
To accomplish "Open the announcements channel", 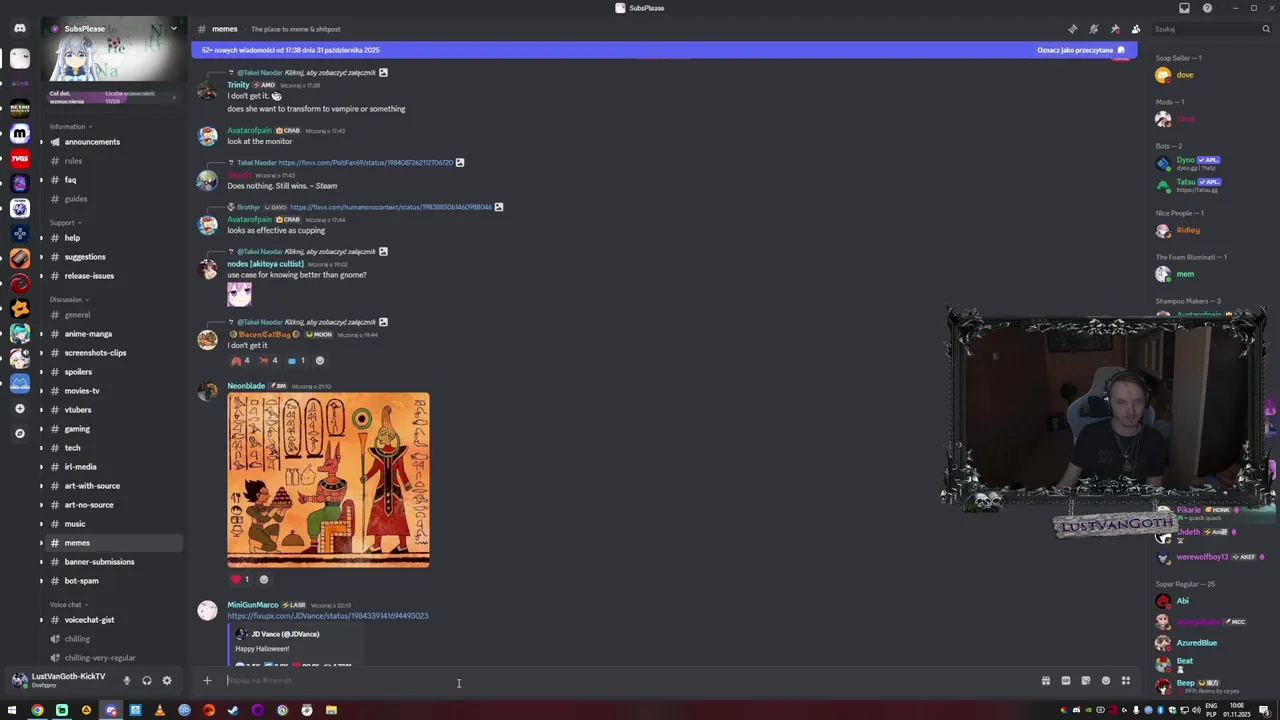I will pyautogui.click(x=111, y=142).
